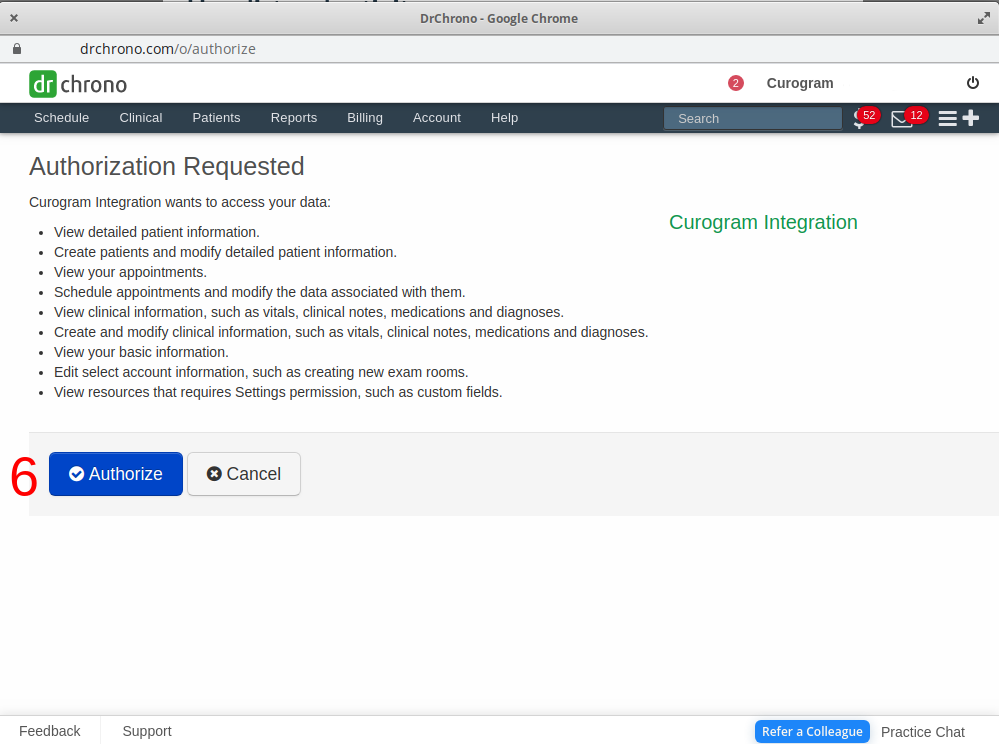Click 'Create and modify clinical information' item
The width and height of the screenshot is (999, 744).
click(x=351, y=333)
